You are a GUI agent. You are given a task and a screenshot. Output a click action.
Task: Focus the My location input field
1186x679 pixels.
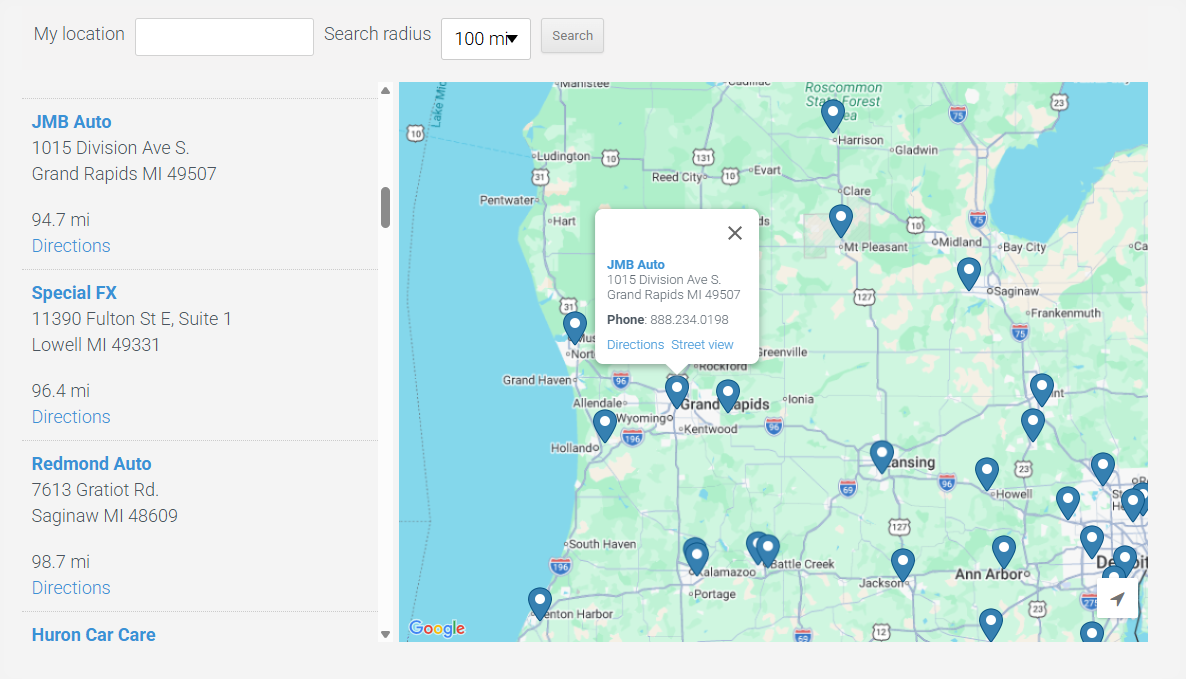tap(224, 36)
